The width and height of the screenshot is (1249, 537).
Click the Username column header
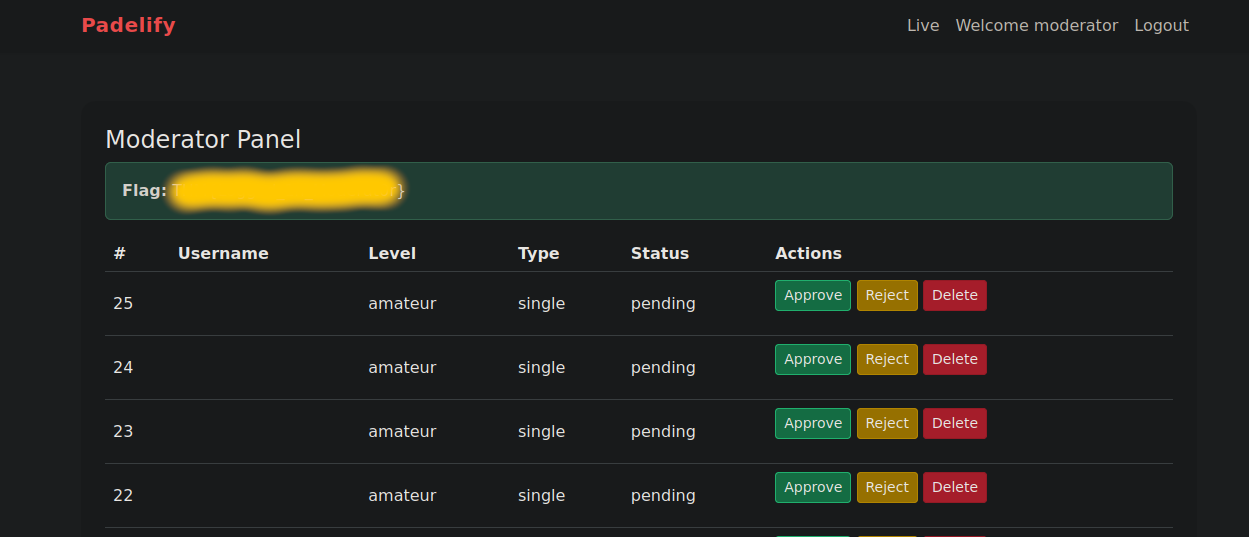[223, 254]
